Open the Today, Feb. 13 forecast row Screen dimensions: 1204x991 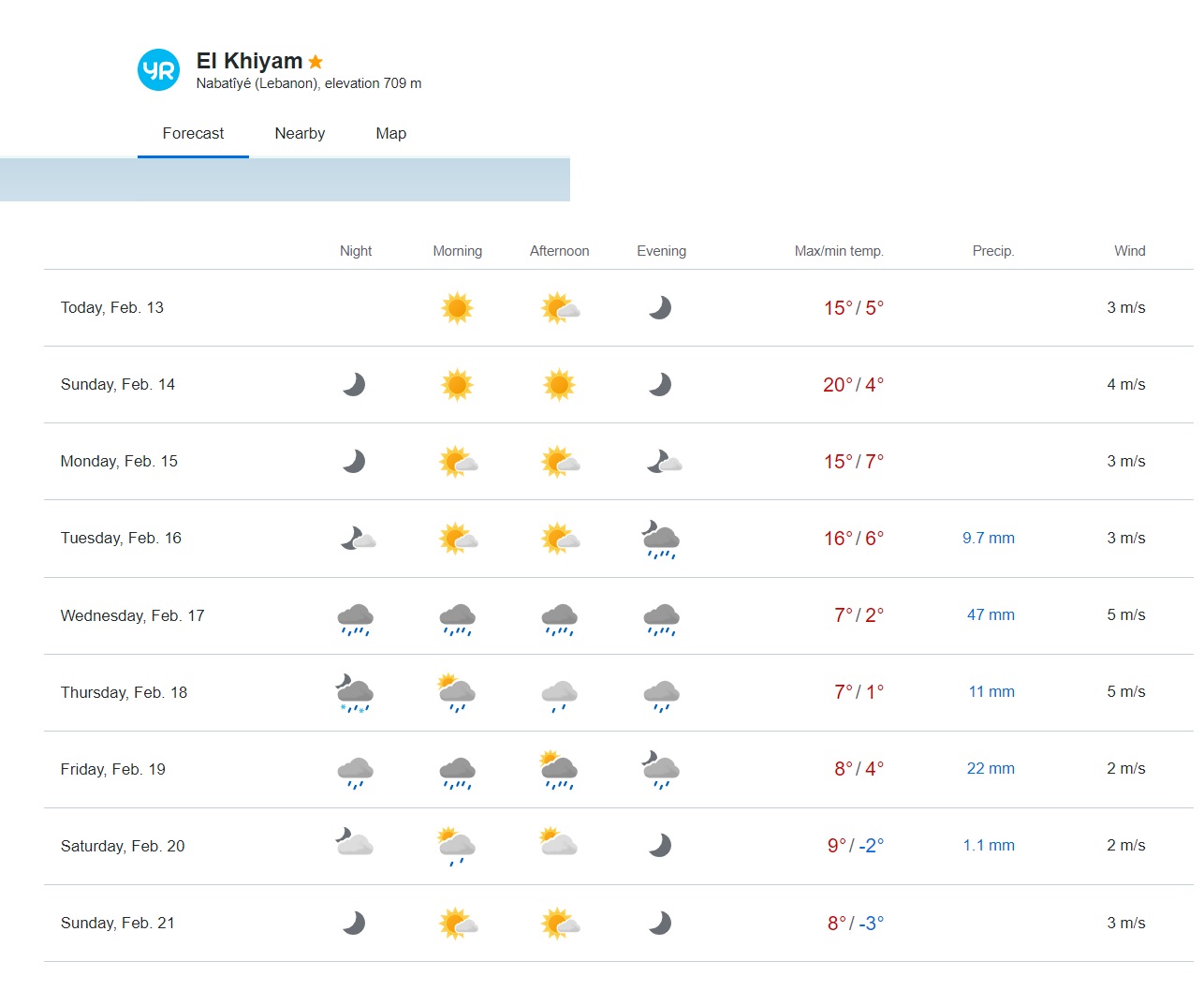[112, 307]
